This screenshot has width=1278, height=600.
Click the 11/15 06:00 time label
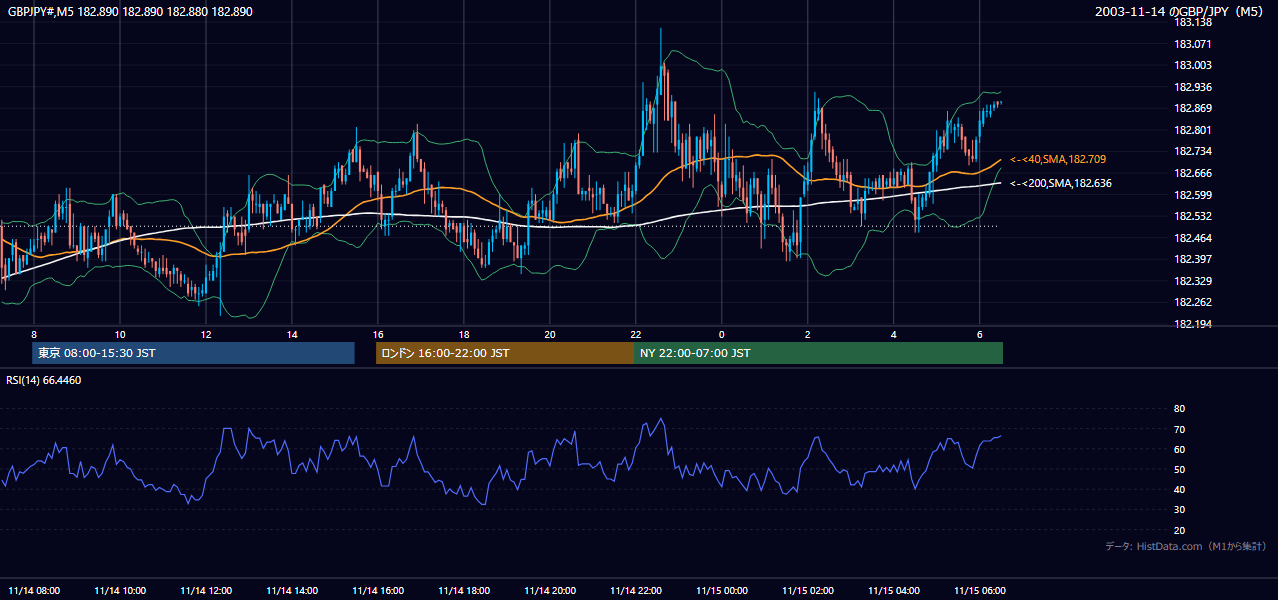coord(980,590)
